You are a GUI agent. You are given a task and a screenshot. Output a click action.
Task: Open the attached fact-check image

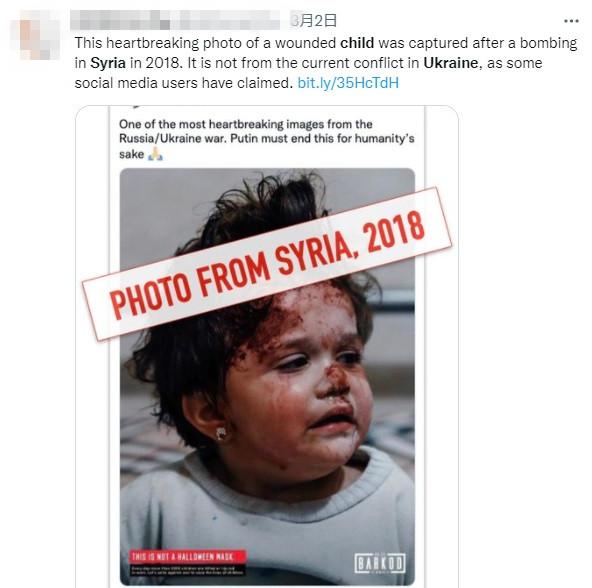click(x=267, y=346)
